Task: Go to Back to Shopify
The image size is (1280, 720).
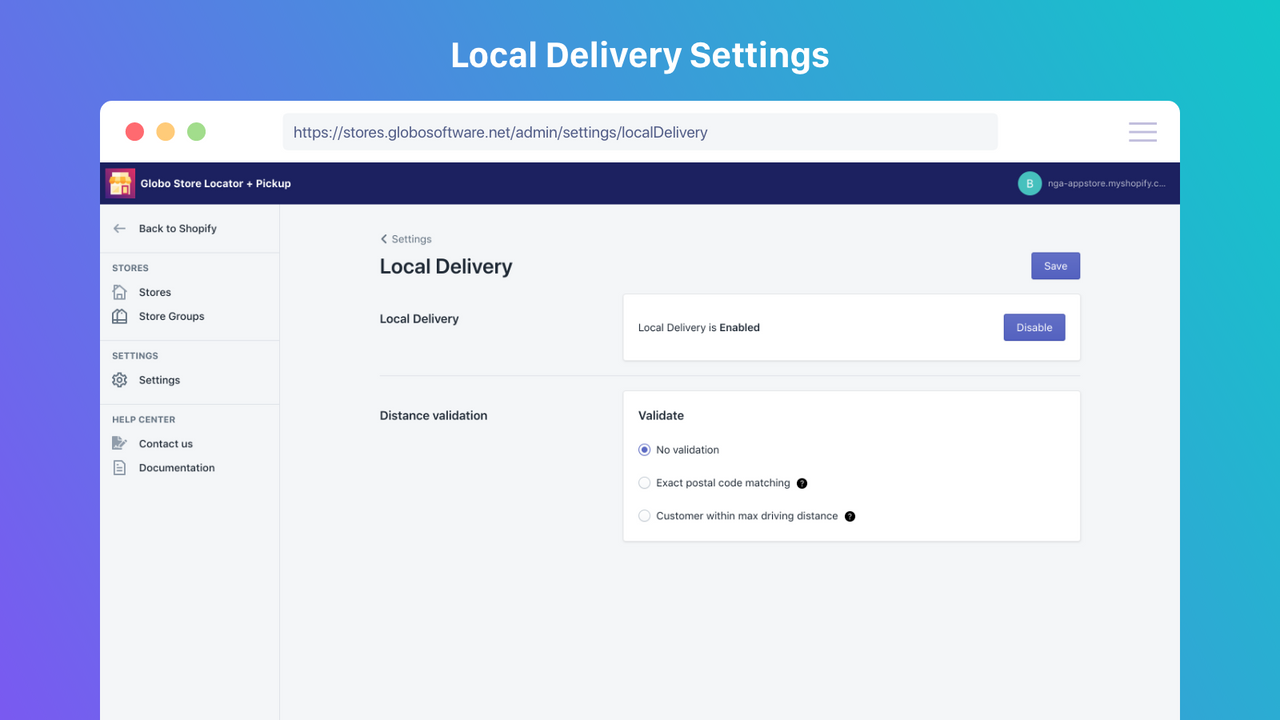Action: point(178,228)
